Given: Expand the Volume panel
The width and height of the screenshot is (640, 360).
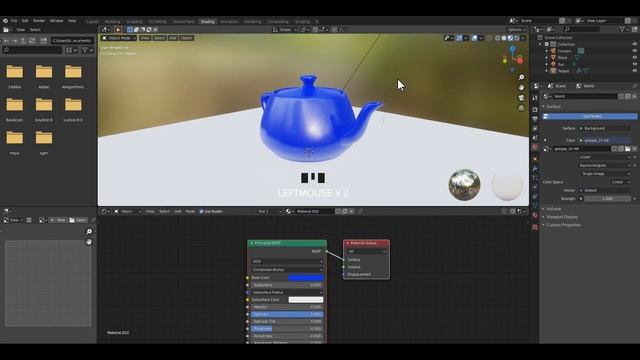Looking at the screenshot, I should [553, 209].
